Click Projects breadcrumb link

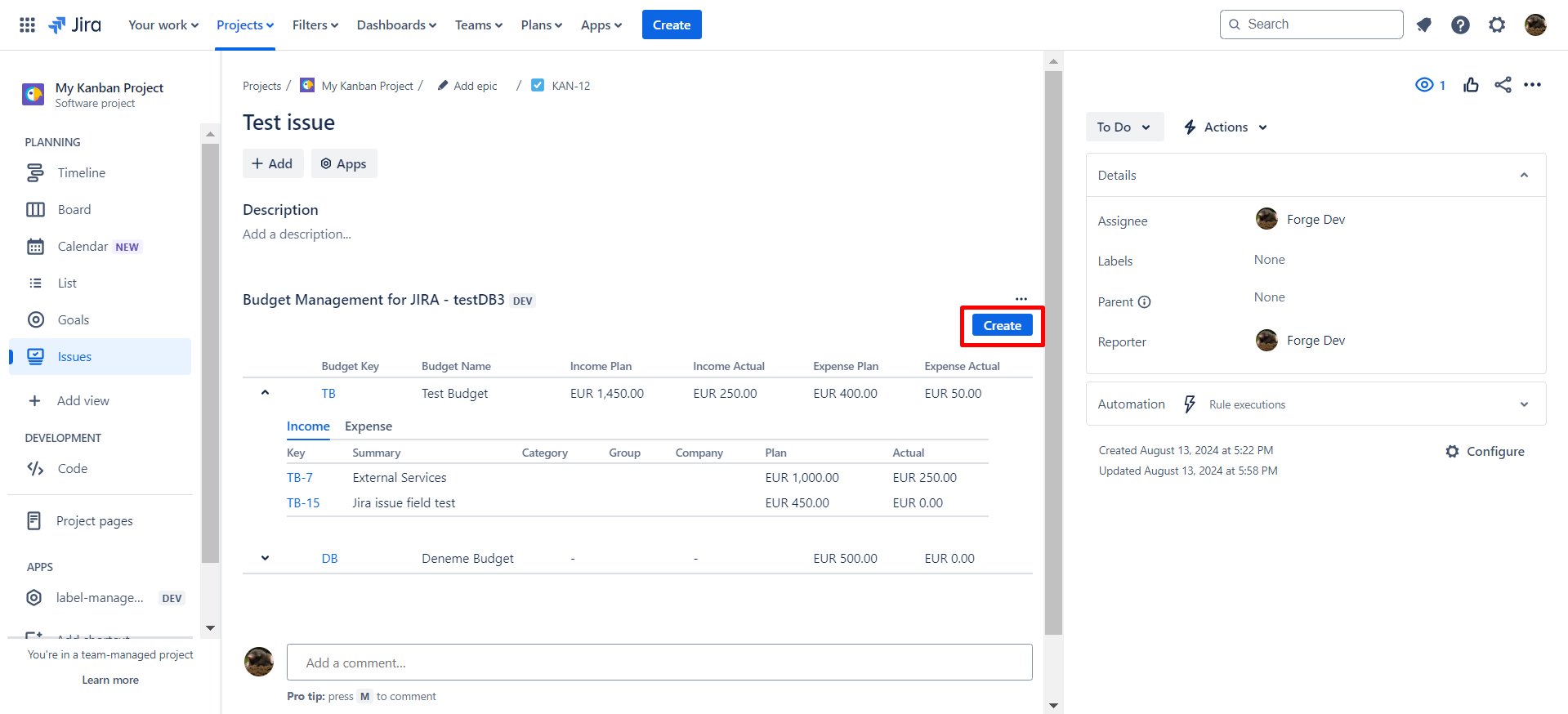point(261,86)
